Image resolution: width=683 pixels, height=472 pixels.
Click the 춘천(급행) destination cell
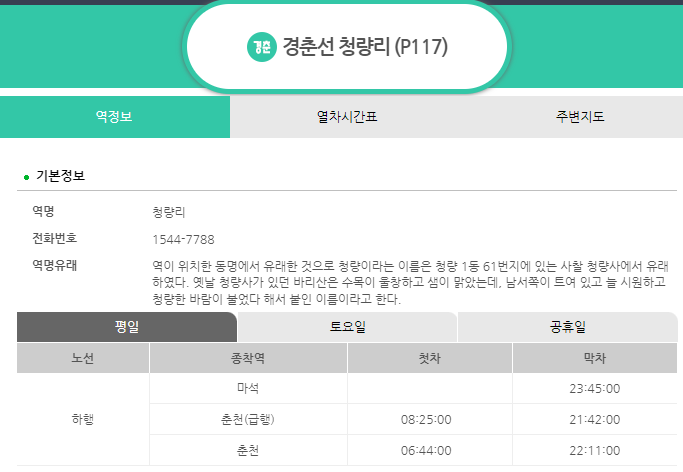tap(248, 419)
